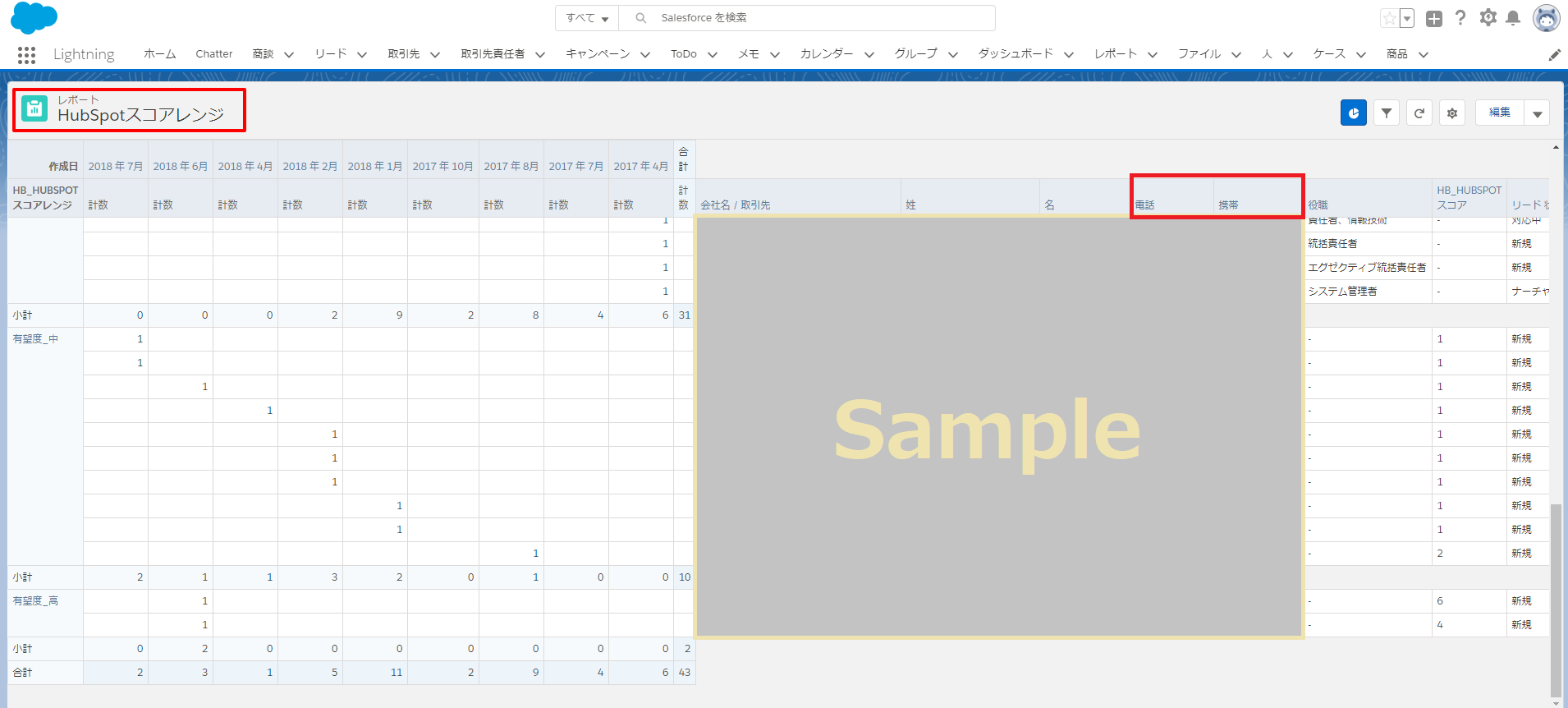Screen dimensions: 1568x708
Task: Open the report filter panel
Action: tap(1386, 113)
